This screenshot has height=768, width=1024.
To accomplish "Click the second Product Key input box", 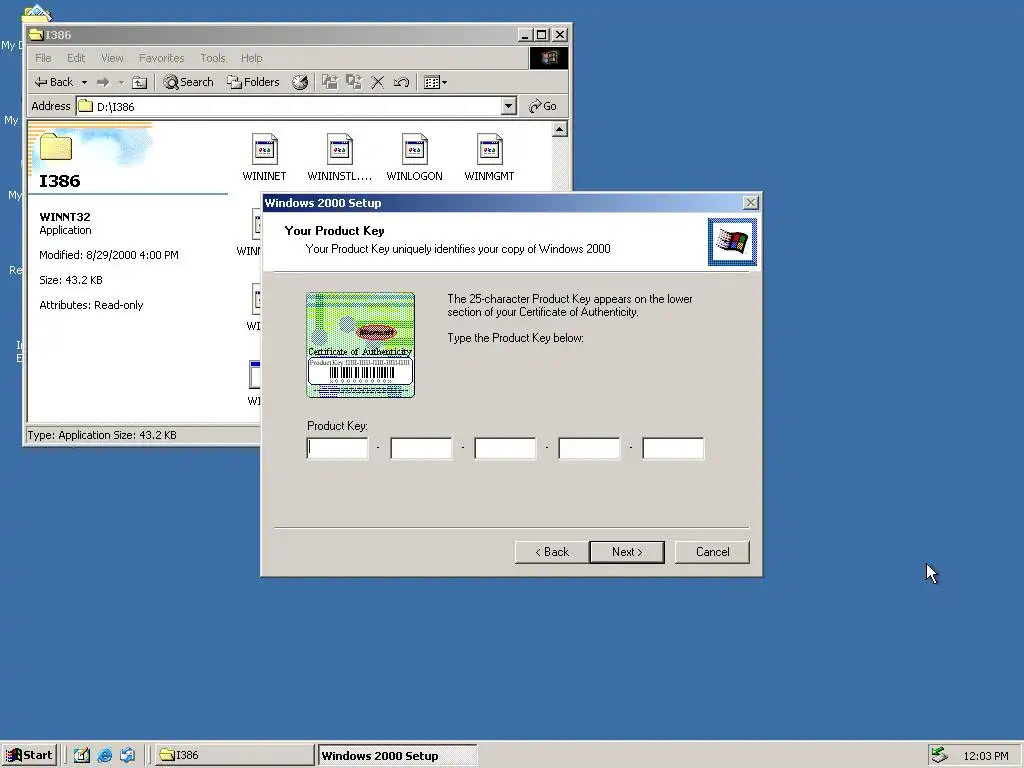I will pyautogui.click(x=421, y=449).
